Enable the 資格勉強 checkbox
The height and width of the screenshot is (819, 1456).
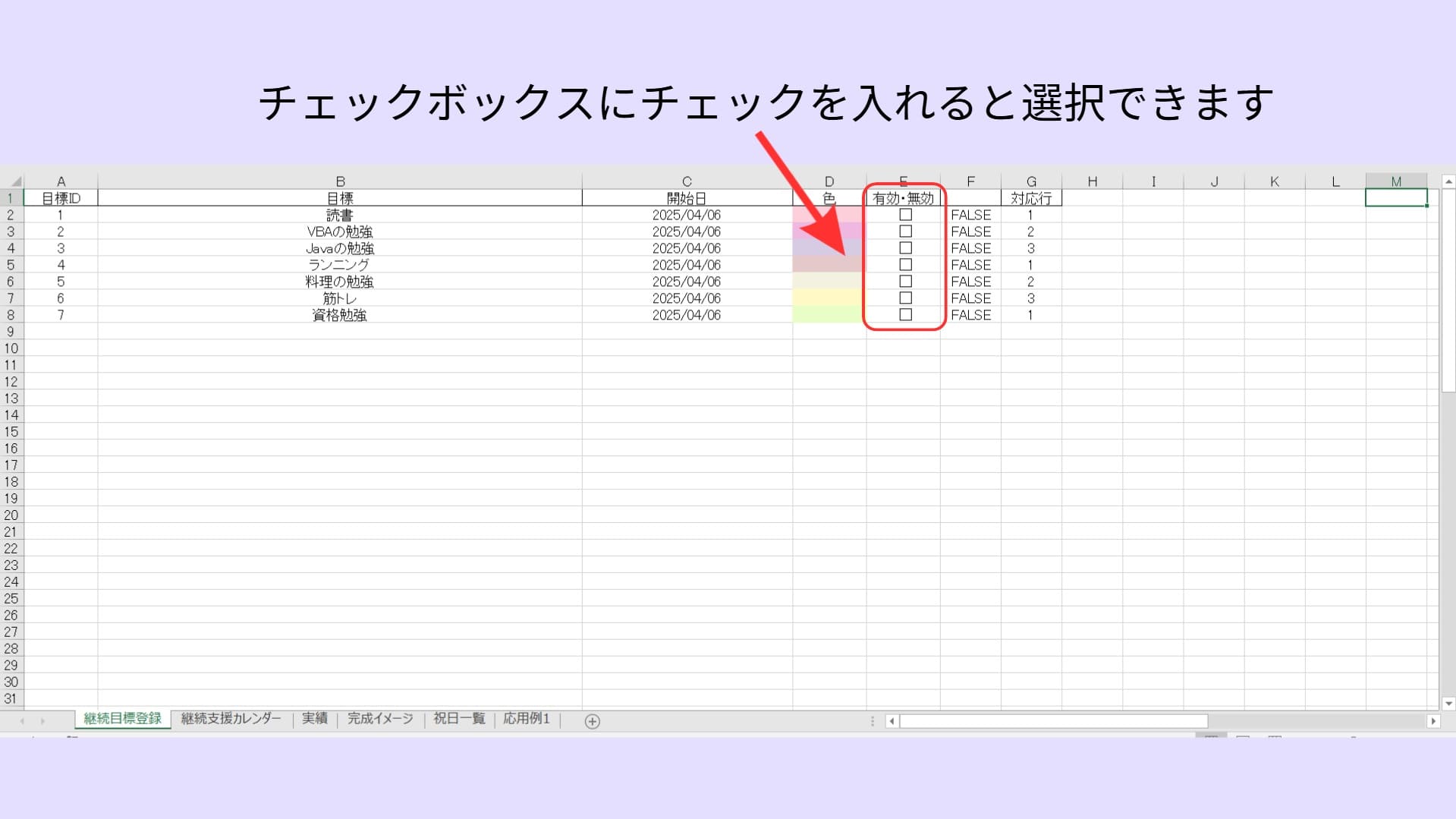click(x=905, y=315)
